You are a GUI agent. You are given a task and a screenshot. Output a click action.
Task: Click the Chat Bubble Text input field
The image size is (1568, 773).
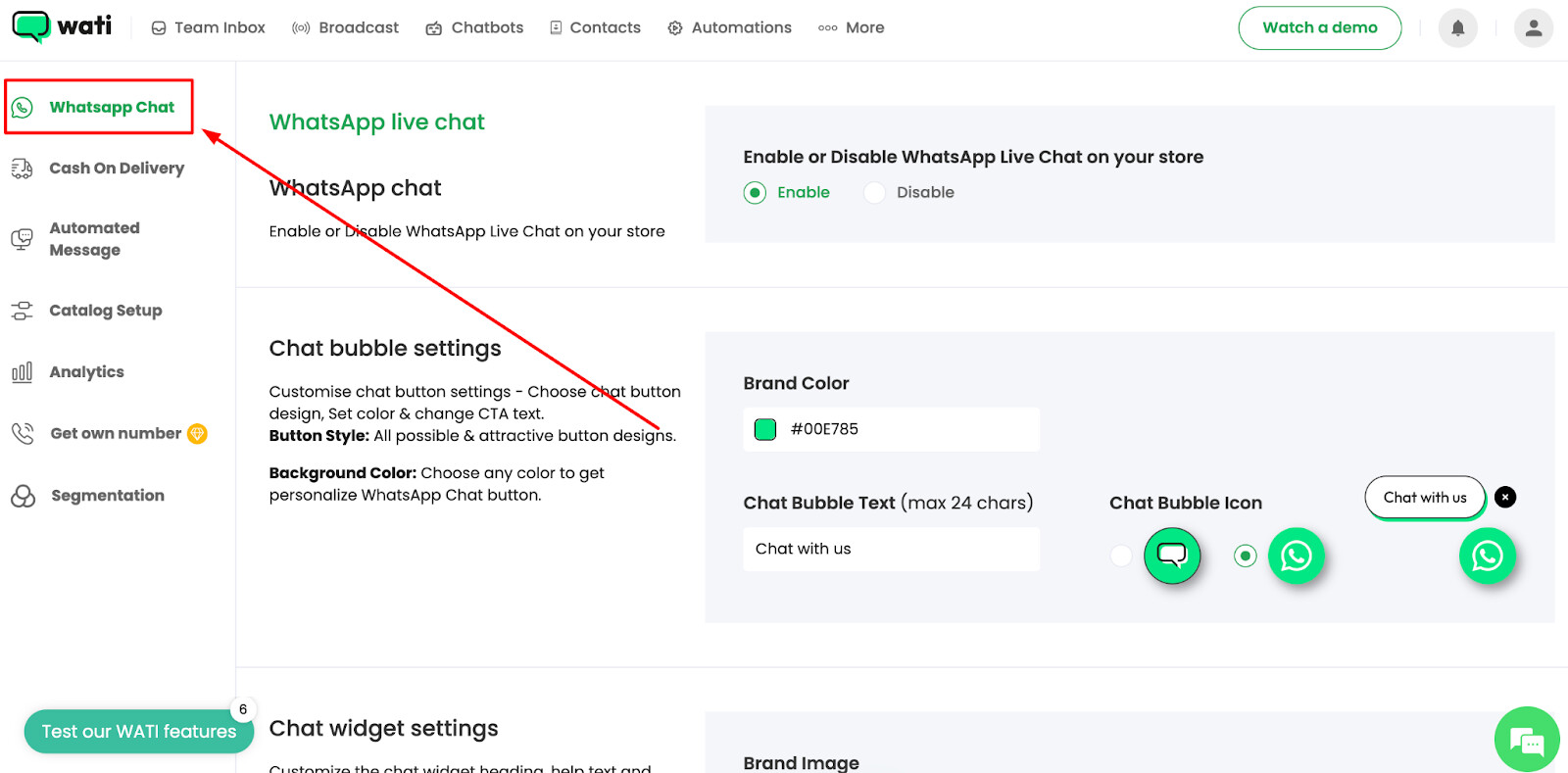coord(890,549)
